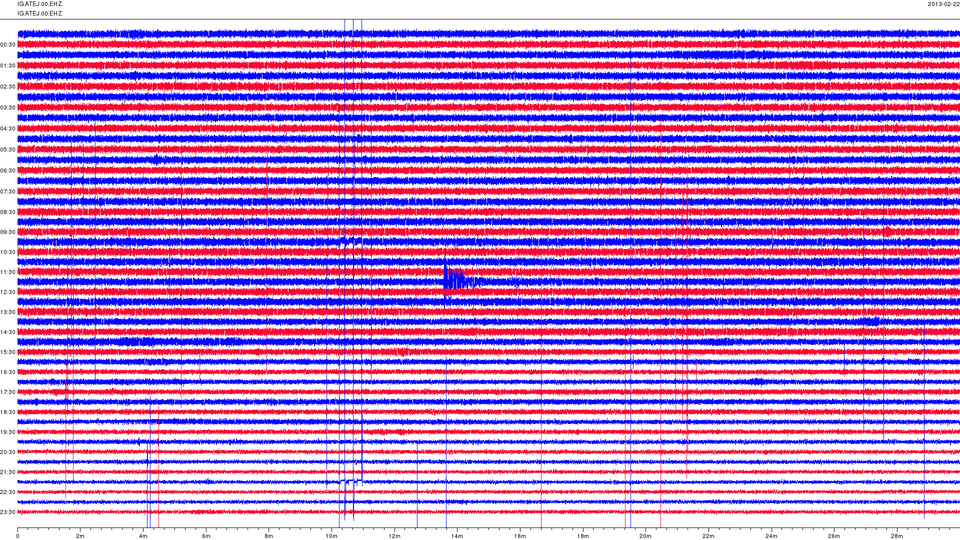Screen dimensions: 960x540
Task: Click the 14:30 time label
Action: point(8,332)
